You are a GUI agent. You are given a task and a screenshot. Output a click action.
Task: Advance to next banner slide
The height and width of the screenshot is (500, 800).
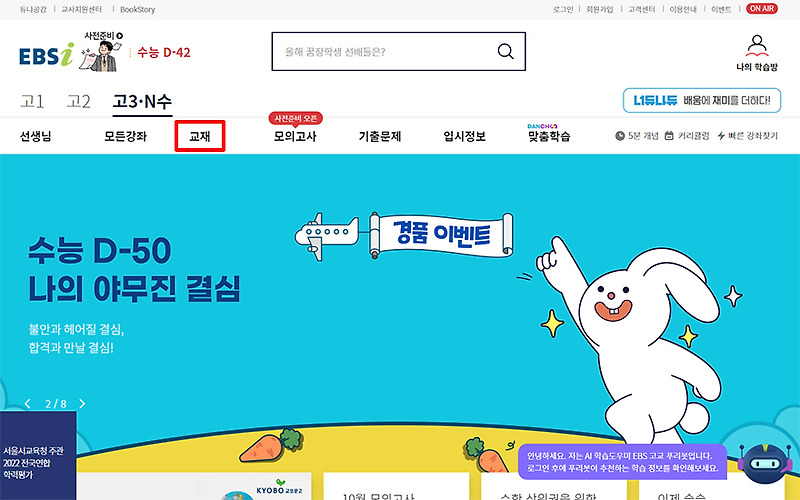pyautogui.click(x=82, y=404)
